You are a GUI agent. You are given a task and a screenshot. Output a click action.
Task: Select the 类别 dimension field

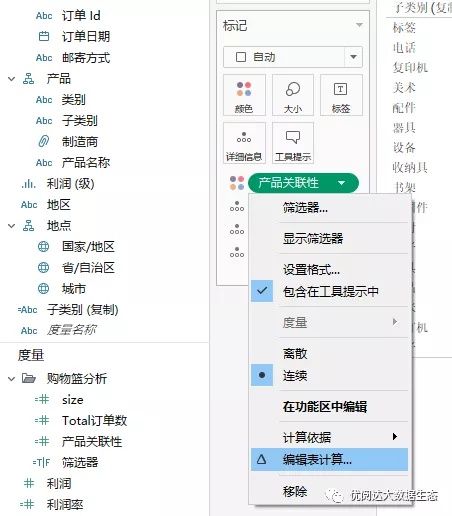pos(74,100)
